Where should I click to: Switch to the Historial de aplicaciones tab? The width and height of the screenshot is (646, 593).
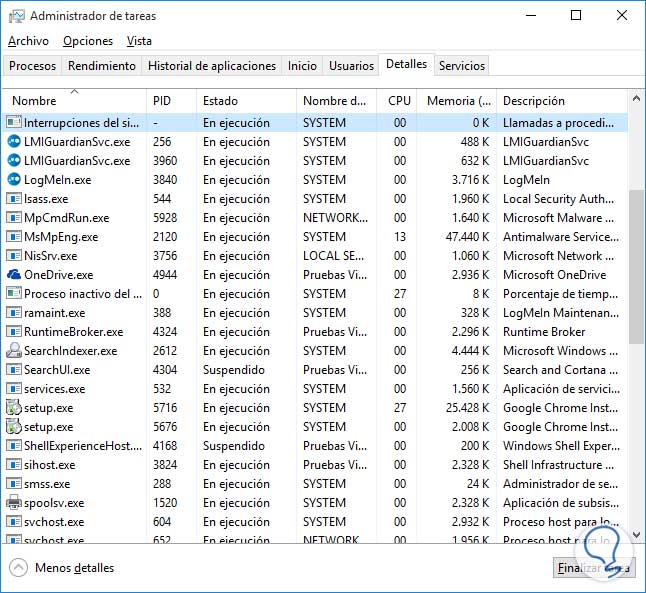coord(212,66)
